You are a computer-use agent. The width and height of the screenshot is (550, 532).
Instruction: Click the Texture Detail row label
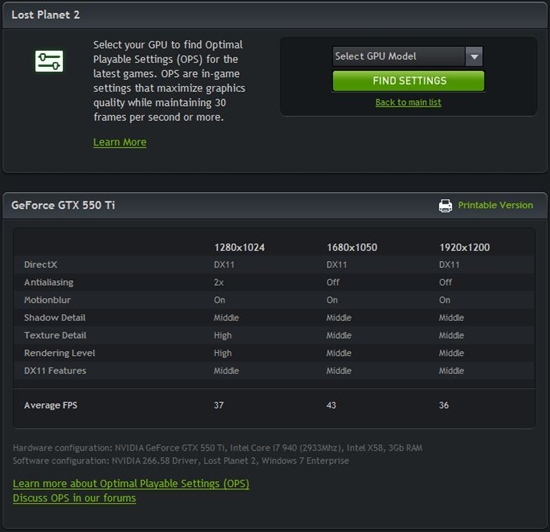click(x=55, y=336)
